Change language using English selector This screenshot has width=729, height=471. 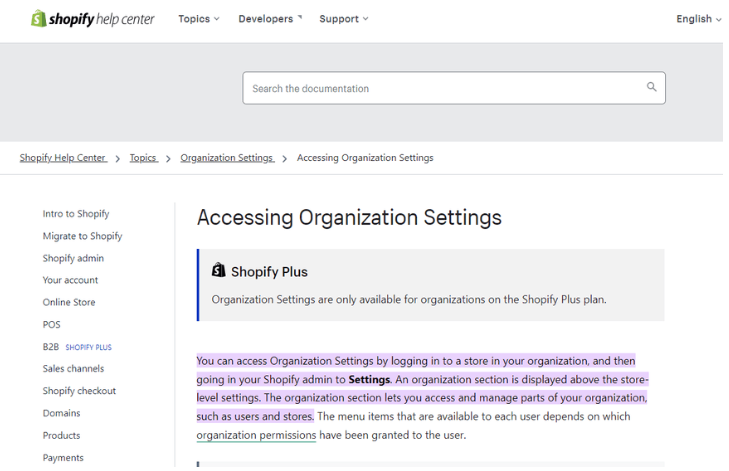click(x=698, y=19)
